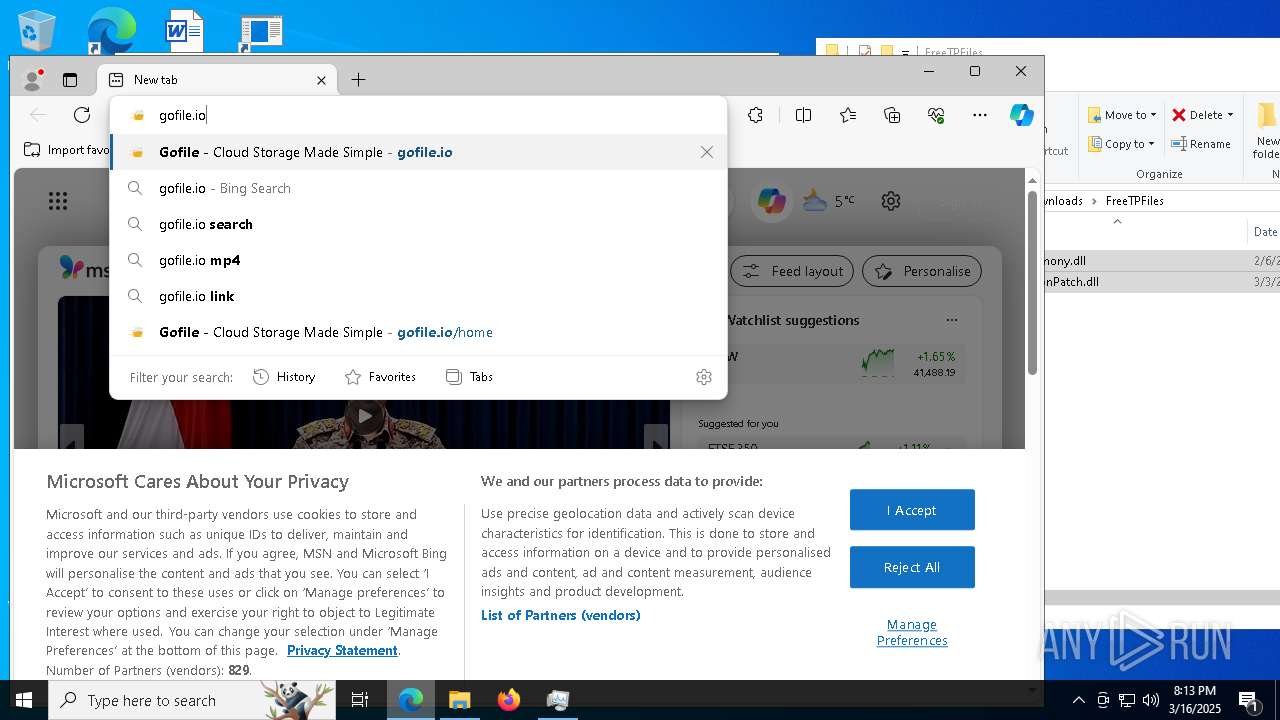Reject all cookies
Screen dimensions: 1280x720
click(x=912, y=567)
